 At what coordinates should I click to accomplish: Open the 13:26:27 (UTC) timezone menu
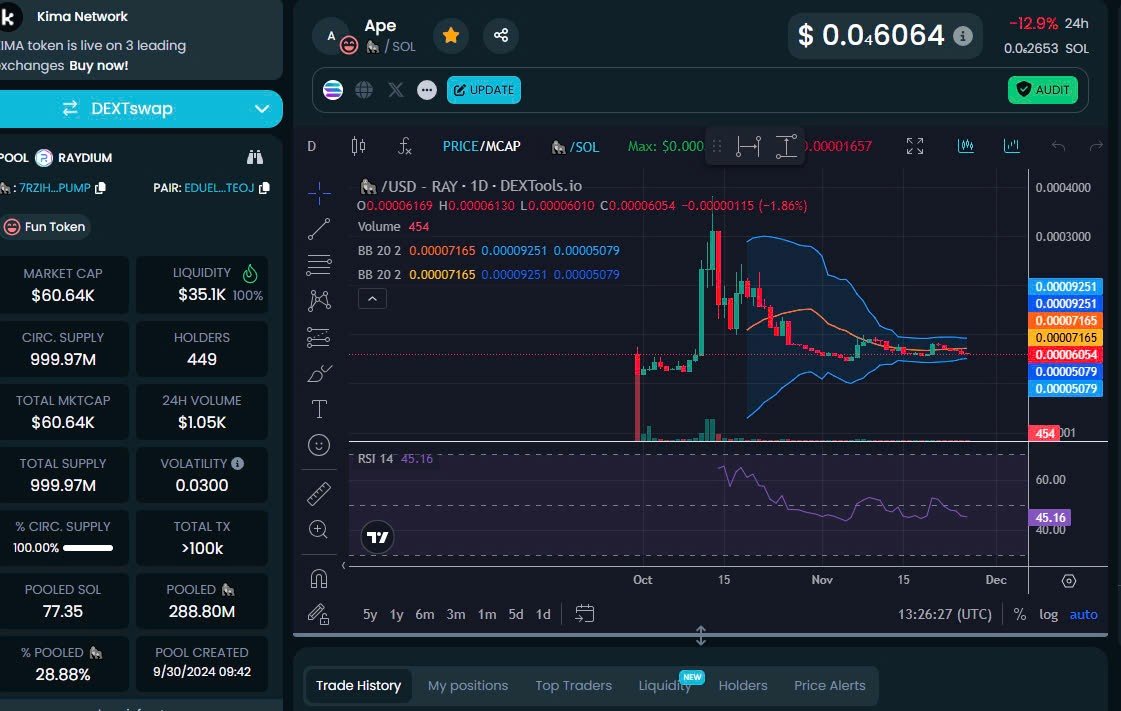pos(944,615)
